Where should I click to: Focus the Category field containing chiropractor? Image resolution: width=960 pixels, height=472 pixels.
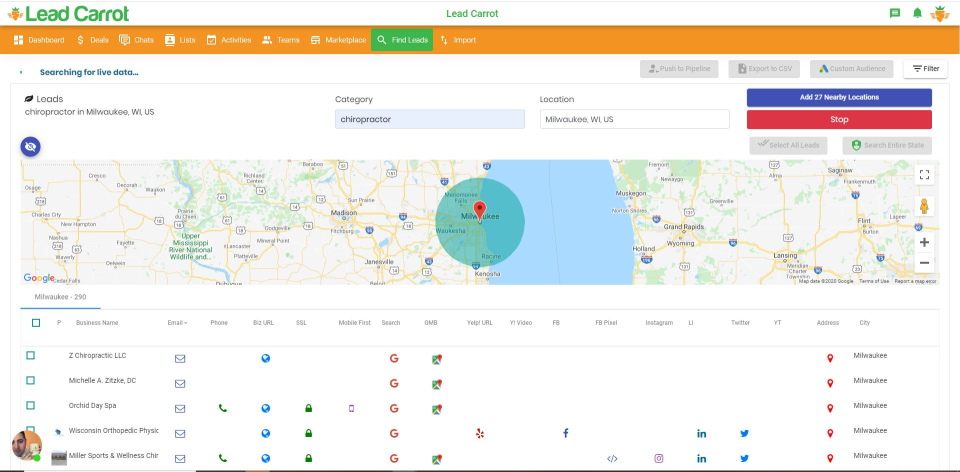pyautogui.click(x=430, y=119)
